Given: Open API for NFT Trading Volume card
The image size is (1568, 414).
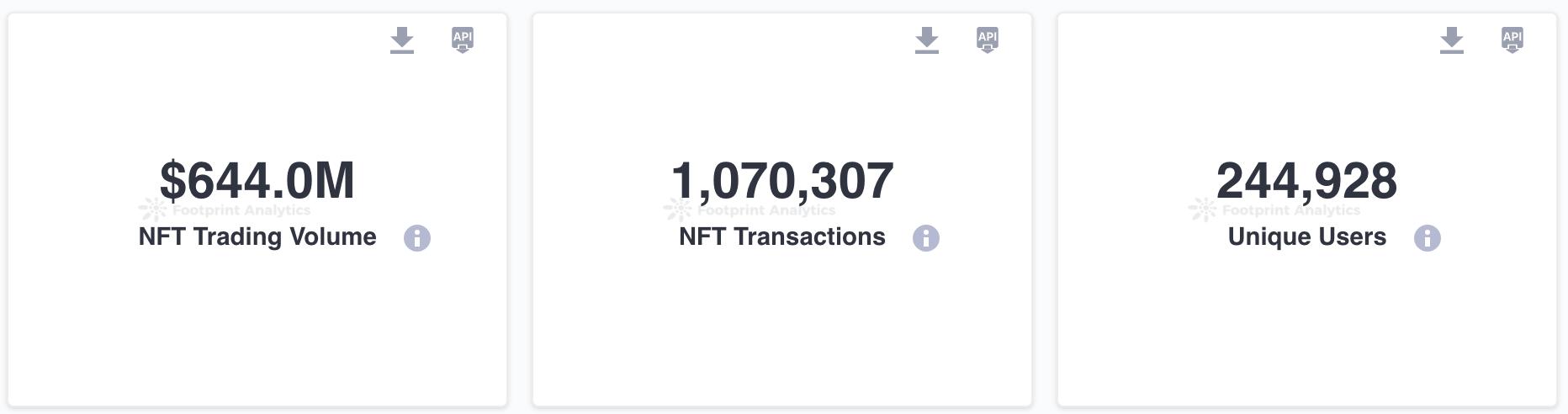Looking at the screenshot, I should pyautogui.click(x=463, y=40).
